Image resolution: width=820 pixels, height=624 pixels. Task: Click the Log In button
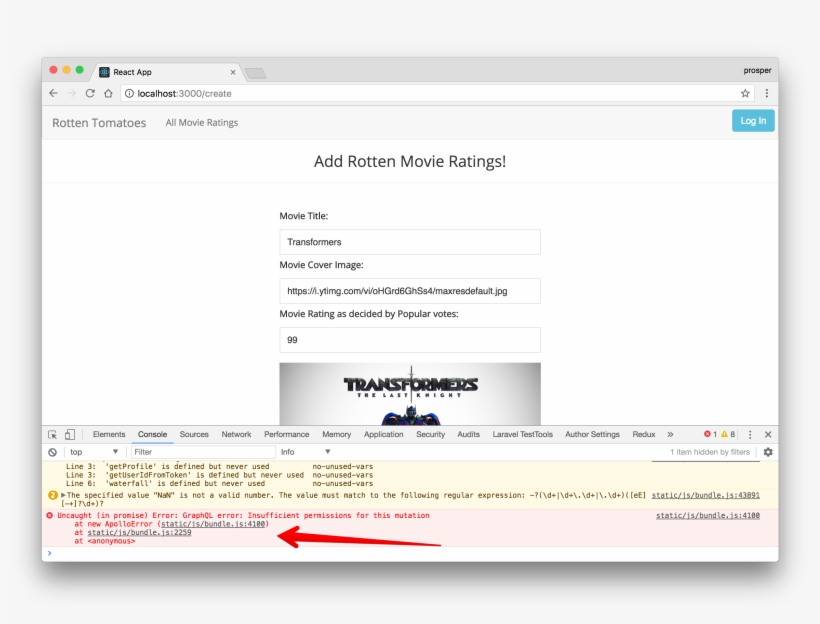pos(753,121)
